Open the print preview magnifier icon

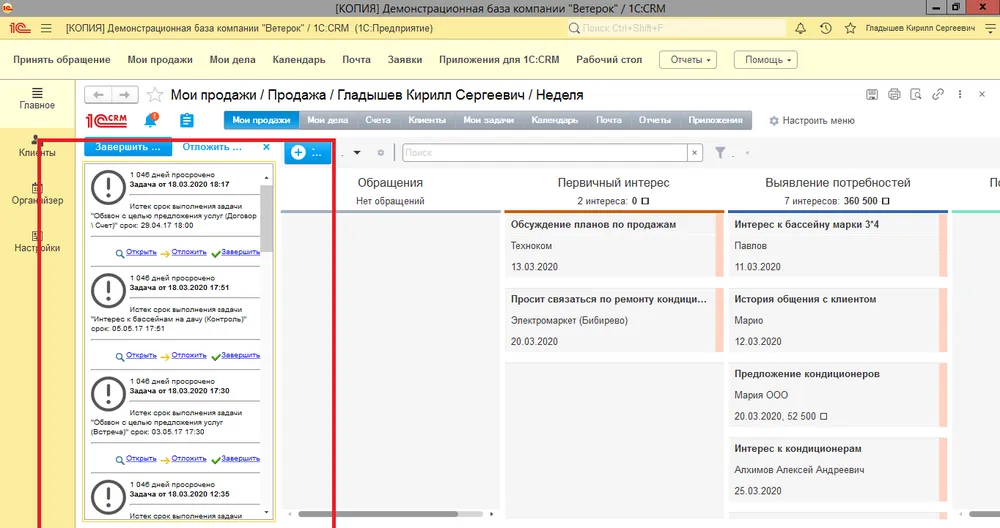(916, 94)
